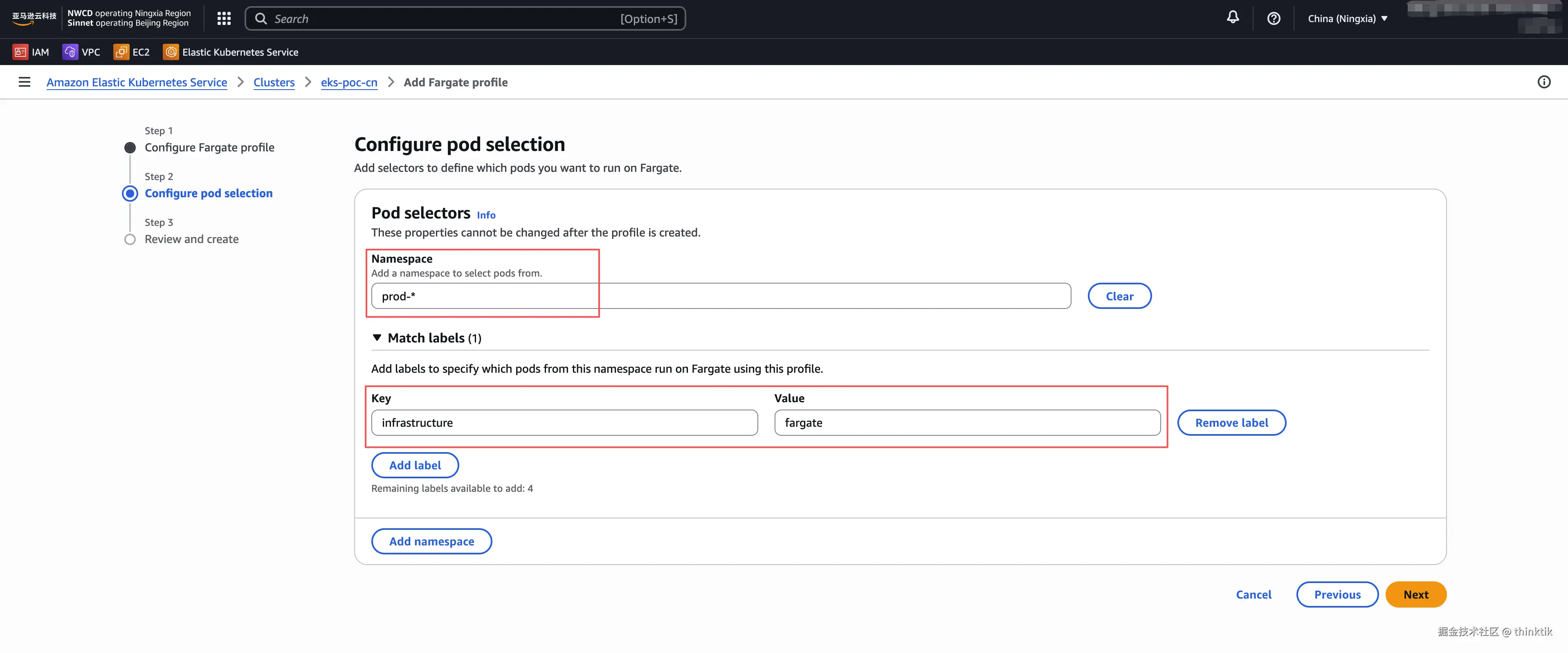Open Pod selectors Info link
The height and width of the screenshot is (653, 1568).
(486, 215)
